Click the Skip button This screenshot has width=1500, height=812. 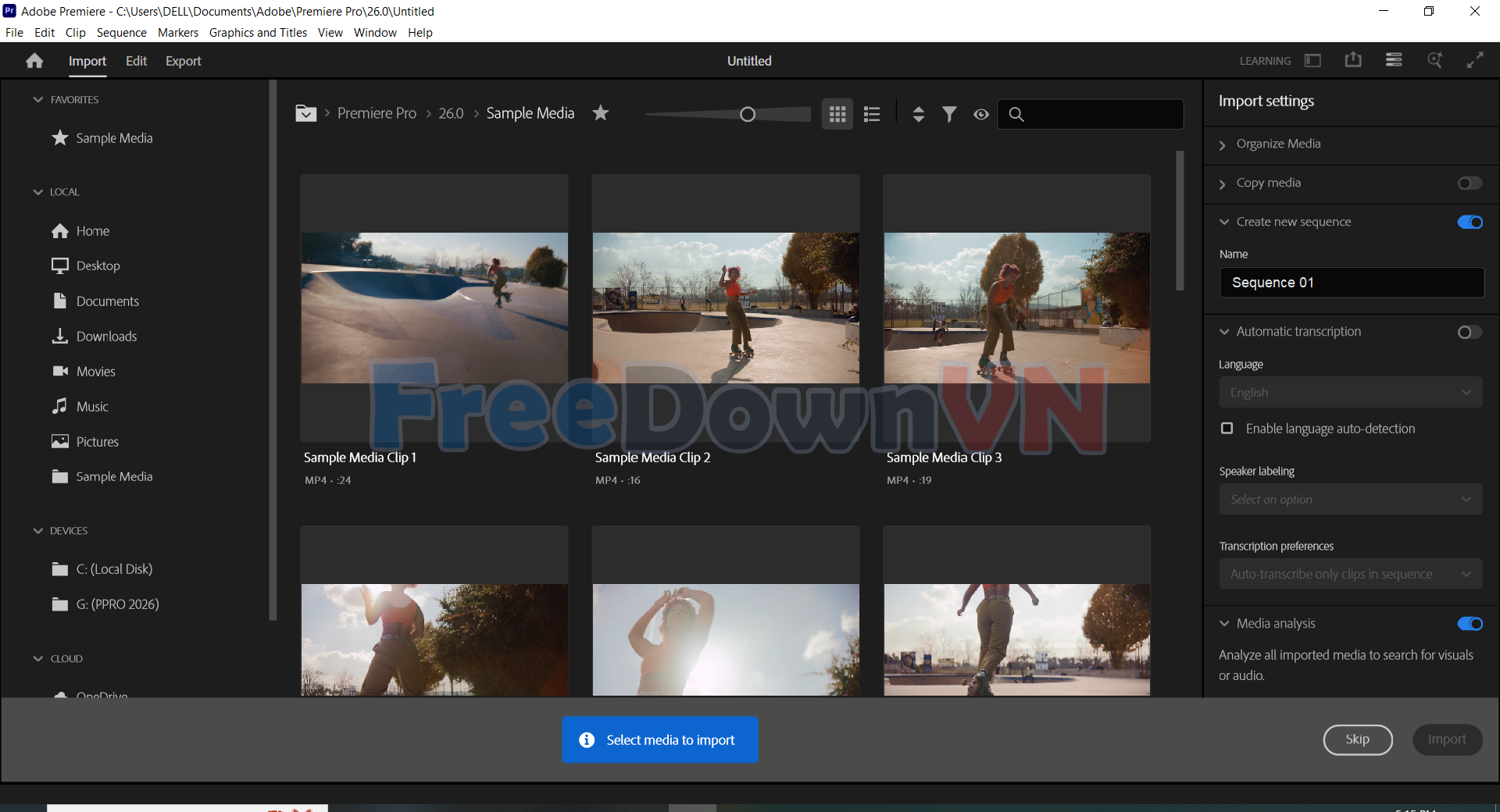tap(1357, 739)
